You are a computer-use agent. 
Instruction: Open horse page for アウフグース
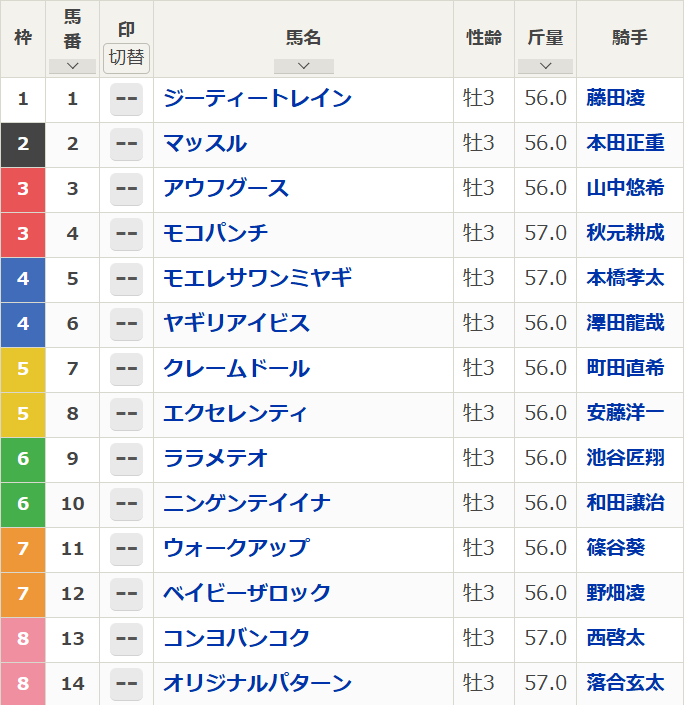click(226, 188)
